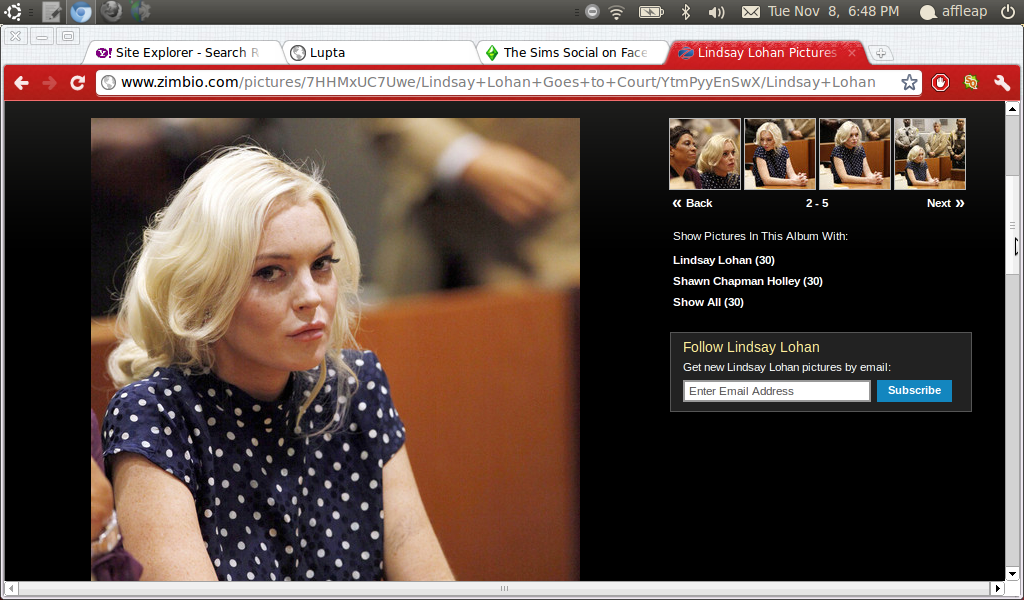Open the mail envelope messaging menu

point(750,12)
